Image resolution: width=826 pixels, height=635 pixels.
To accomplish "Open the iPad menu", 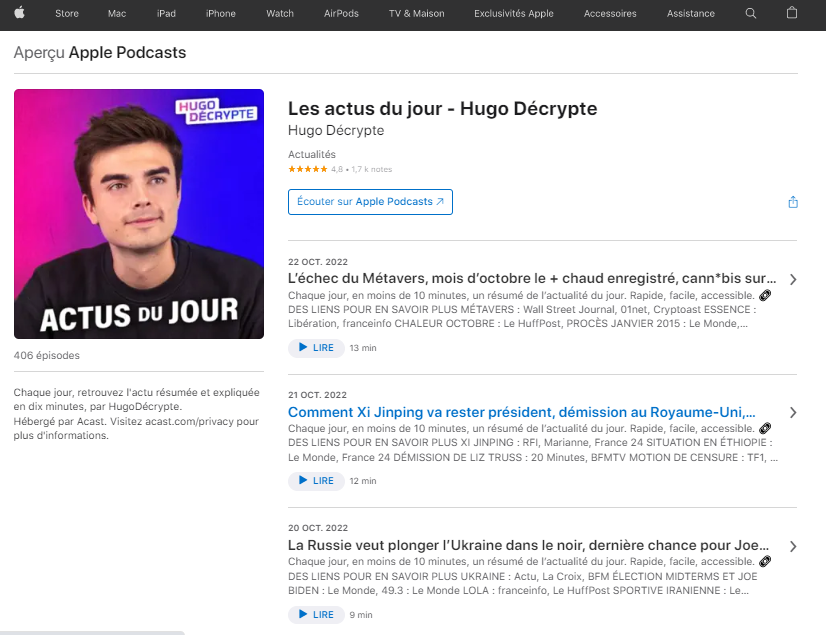I will click(166, 14).
